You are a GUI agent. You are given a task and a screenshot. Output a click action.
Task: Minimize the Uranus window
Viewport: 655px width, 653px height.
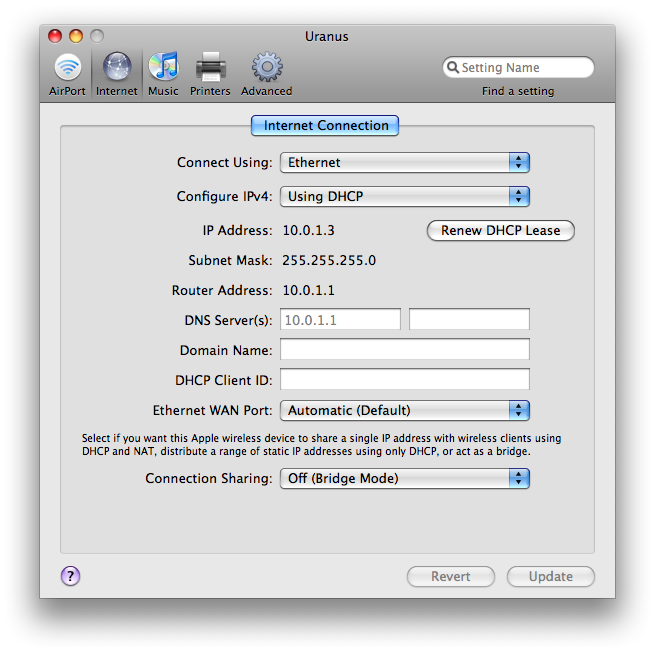pos(76,36)
